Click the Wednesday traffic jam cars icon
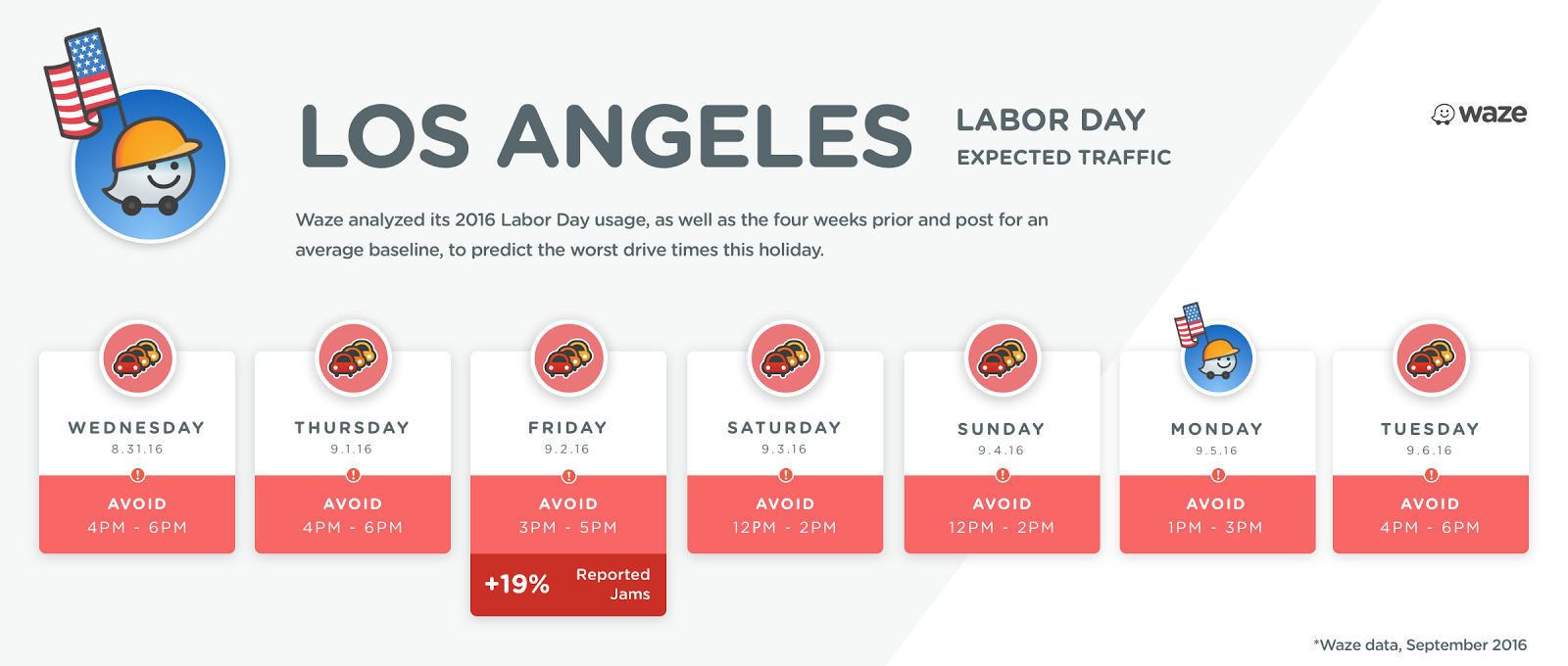Screen dimensions: 1568x666 [138, 358]
